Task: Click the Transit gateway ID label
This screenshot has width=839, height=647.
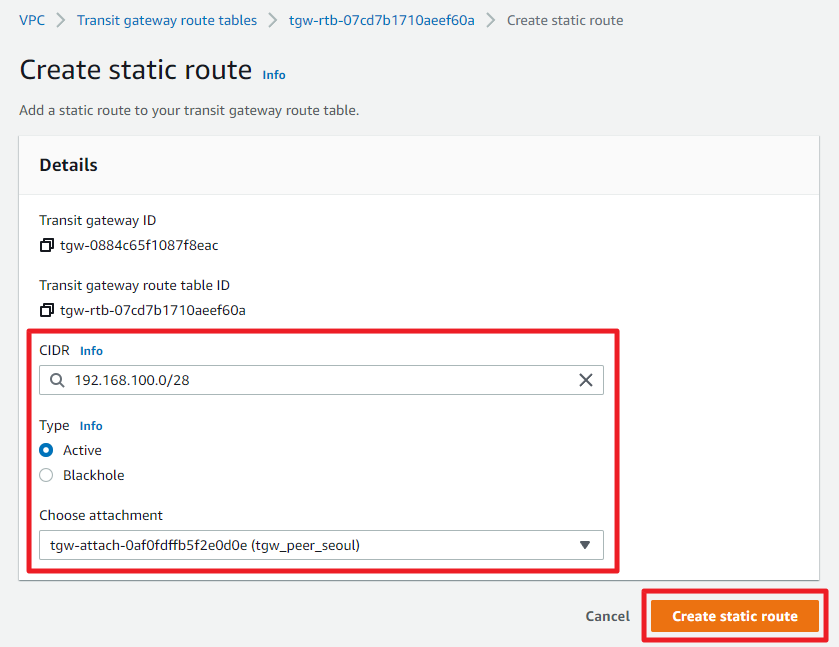Action: [97, 220]
